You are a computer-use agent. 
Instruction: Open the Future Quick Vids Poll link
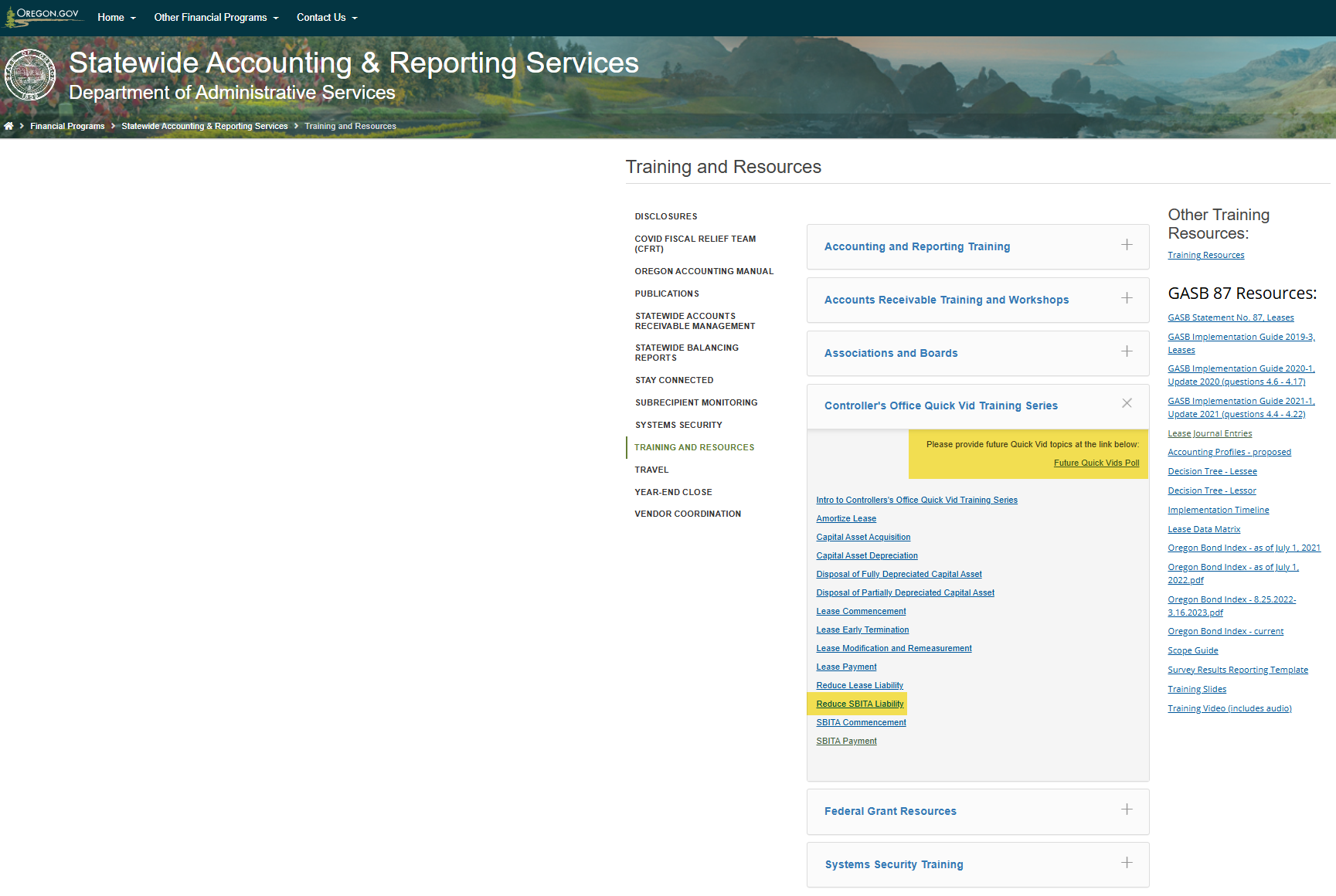click(x=1096, y=463)
